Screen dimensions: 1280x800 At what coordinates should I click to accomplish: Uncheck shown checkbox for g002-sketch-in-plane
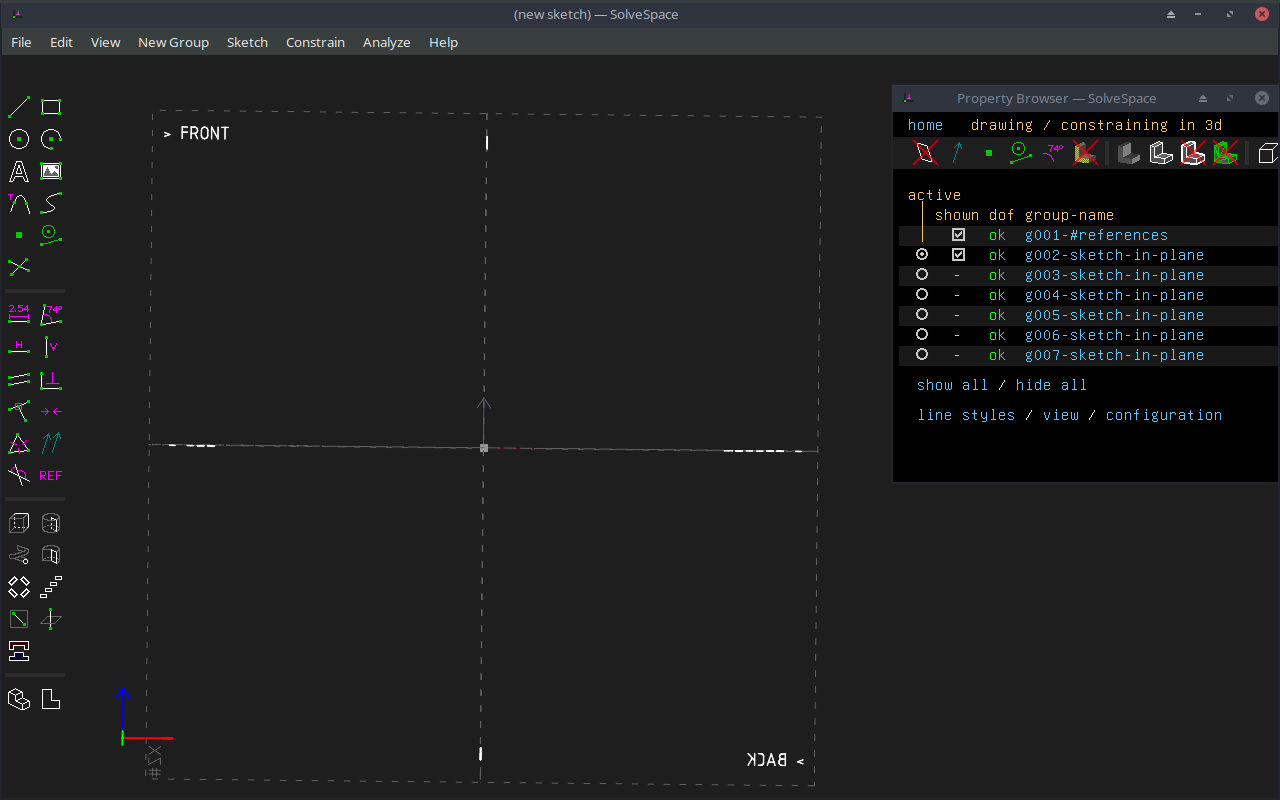point(959,255)
